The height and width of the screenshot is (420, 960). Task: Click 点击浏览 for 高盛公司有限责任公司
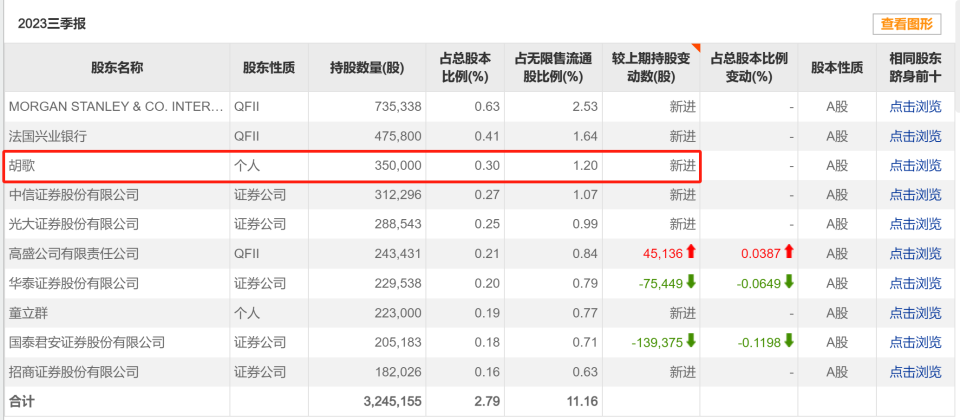click(915, 253)
